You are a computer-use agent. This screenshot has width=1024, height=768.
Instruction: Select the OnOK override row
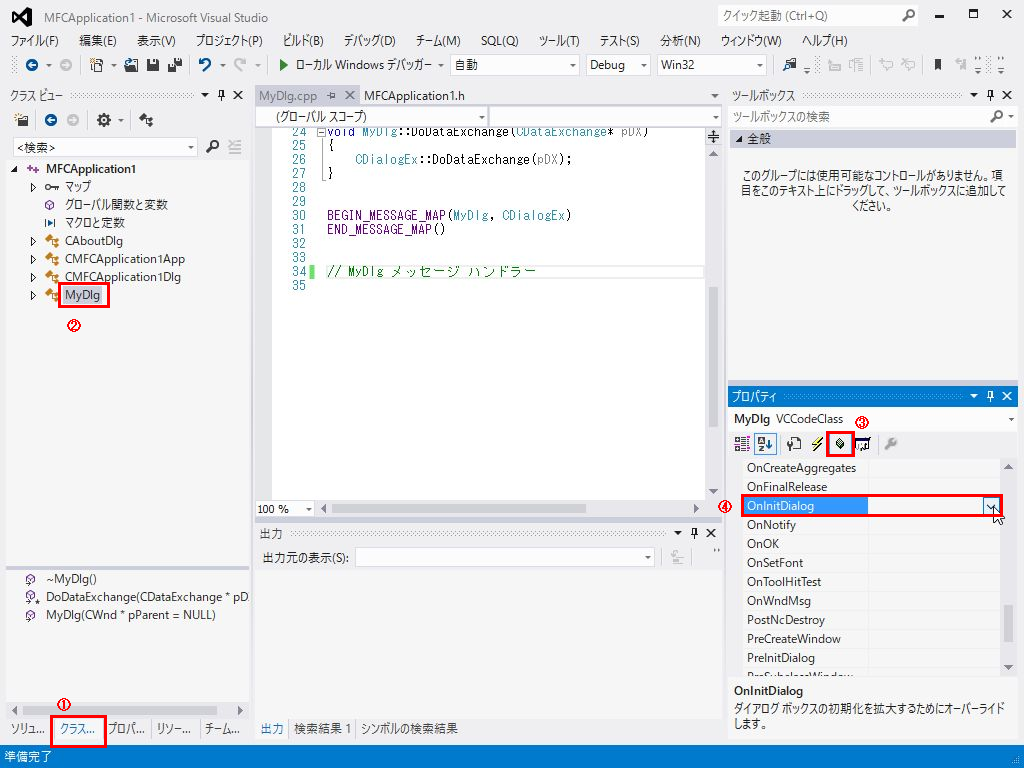[x=872, y=544]
